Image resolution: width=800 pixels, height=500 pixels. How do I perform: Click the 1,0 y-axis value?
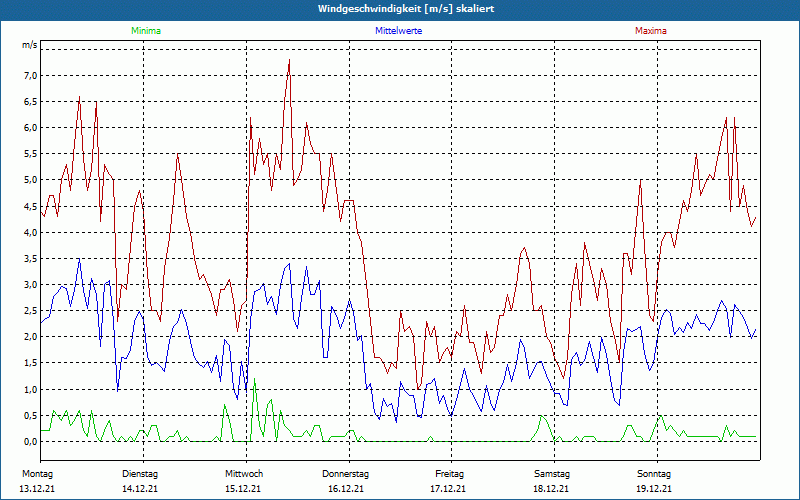tap(31, 389)
